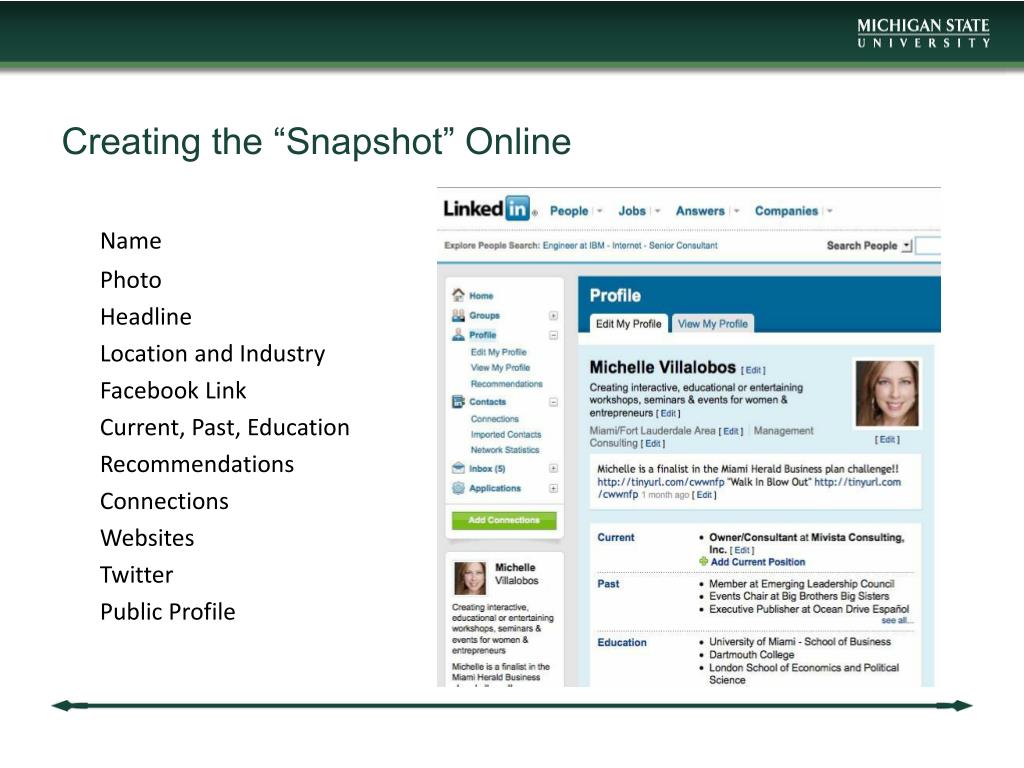Click Edit link under the profile photo

(887, 440)
